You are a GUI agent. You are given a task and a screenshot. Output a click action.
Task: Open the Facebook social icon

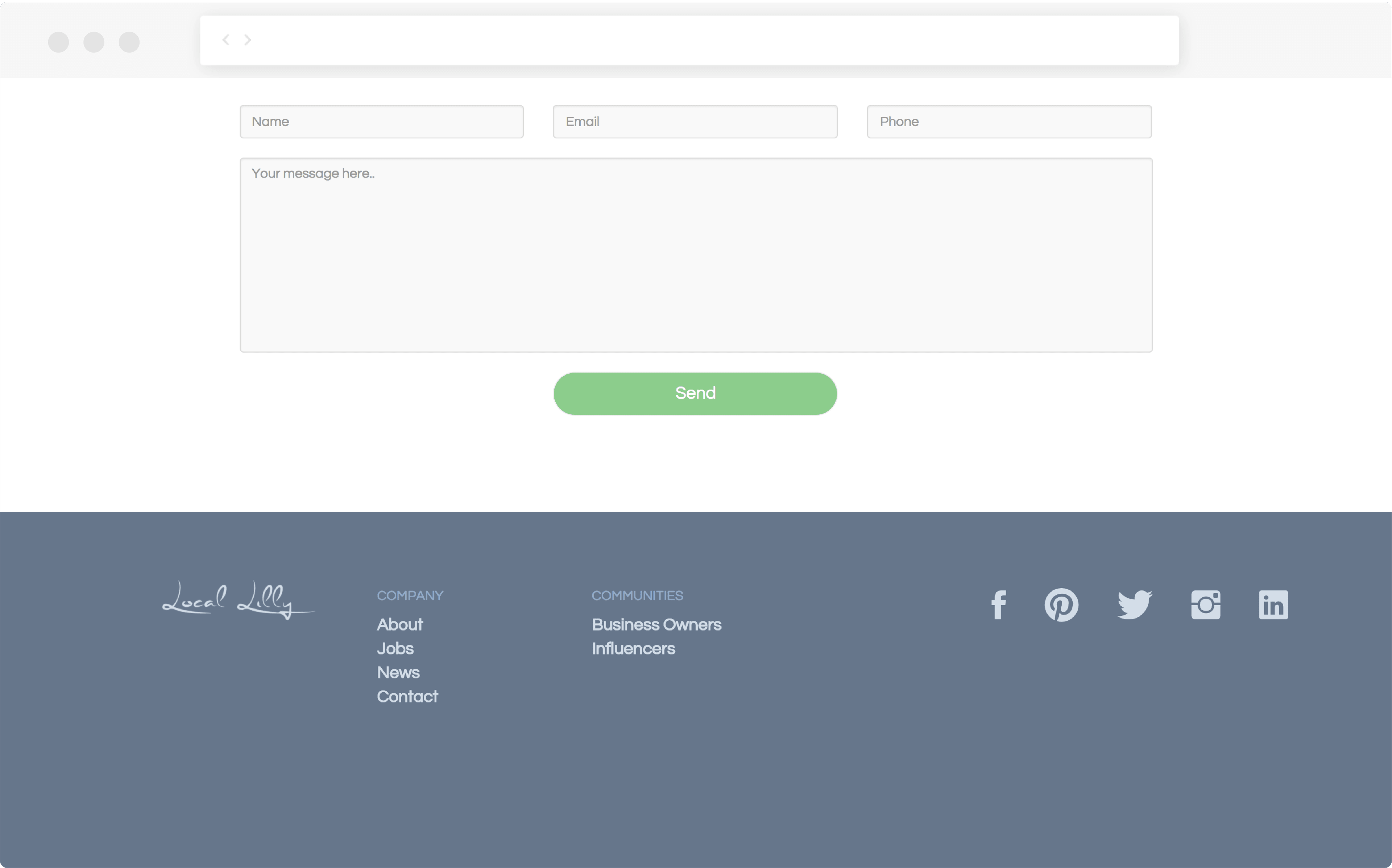999,605
